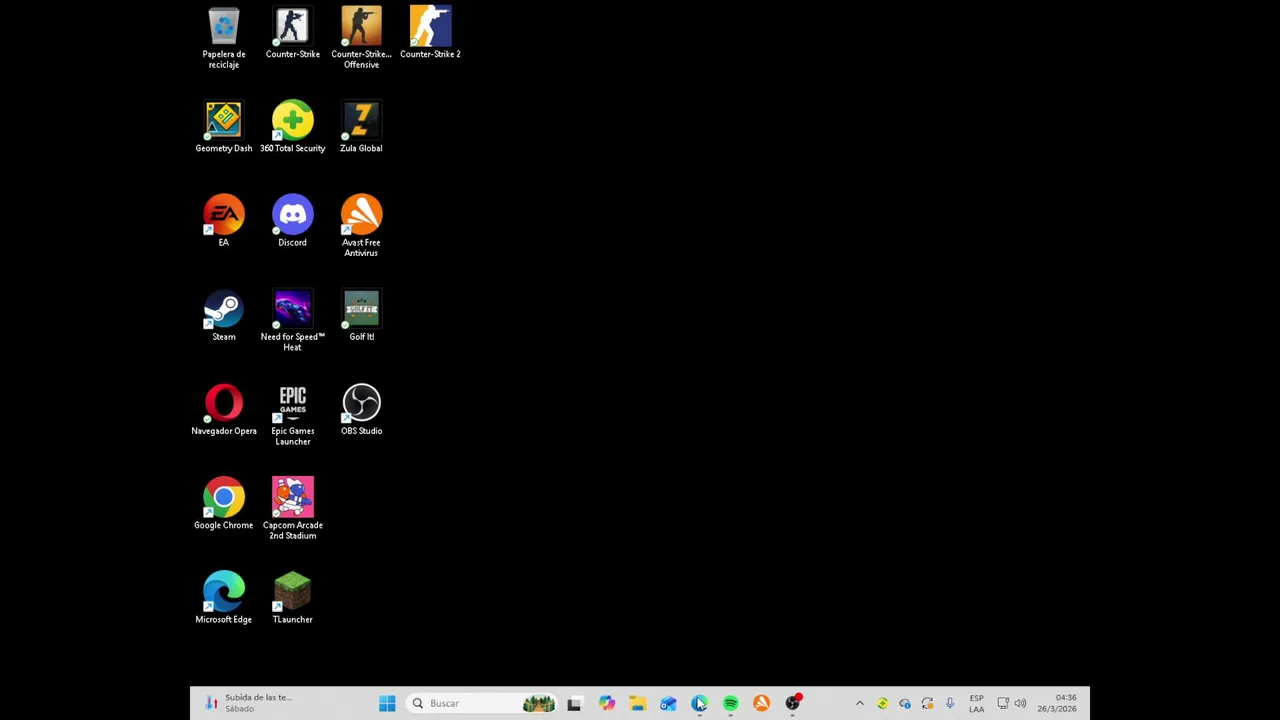Screen dimensions: 1280x720
Task: Select the Counter-Strike desktop shortcut
Action: pyautogui.click(x=292, y=33)
